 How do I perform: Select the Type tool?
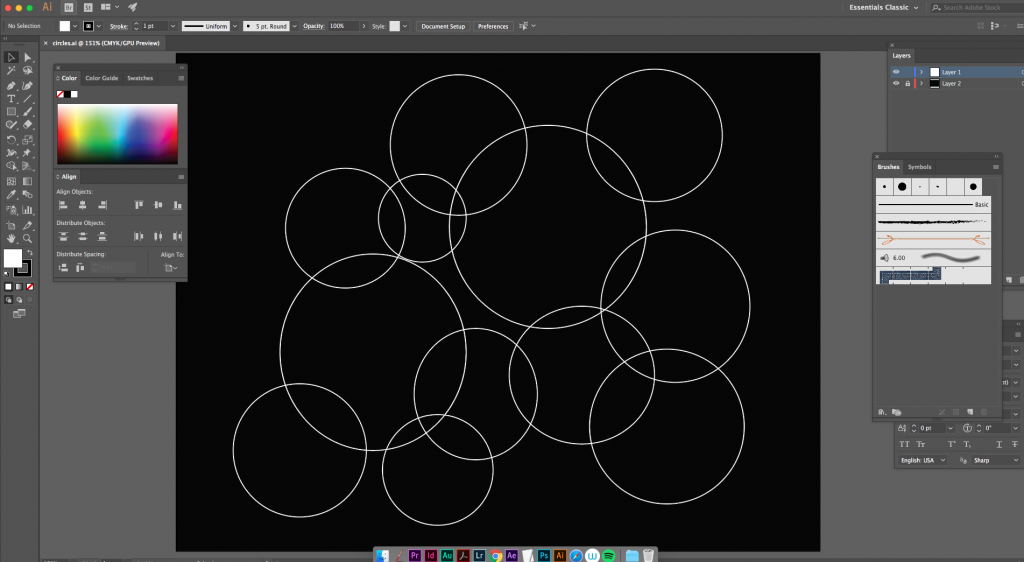click(x=11, y=99)
